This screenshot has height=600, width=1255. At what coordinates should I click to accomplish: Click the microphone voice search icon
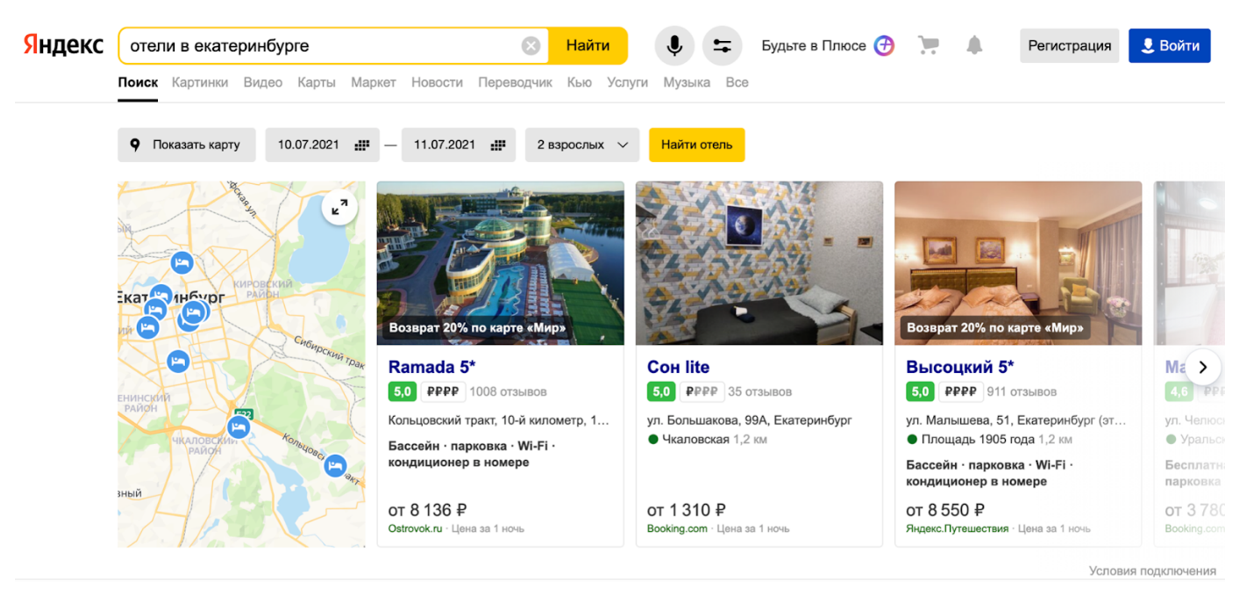point(674,46)
